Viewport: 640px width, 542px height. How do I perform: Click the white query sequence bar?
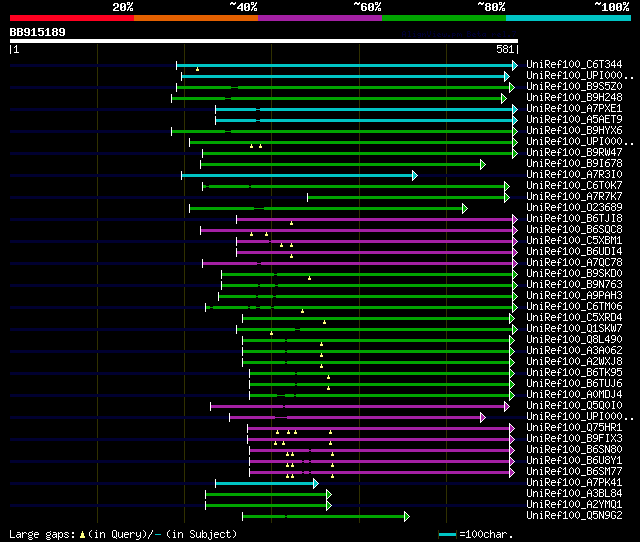click(x=264, y=41)
